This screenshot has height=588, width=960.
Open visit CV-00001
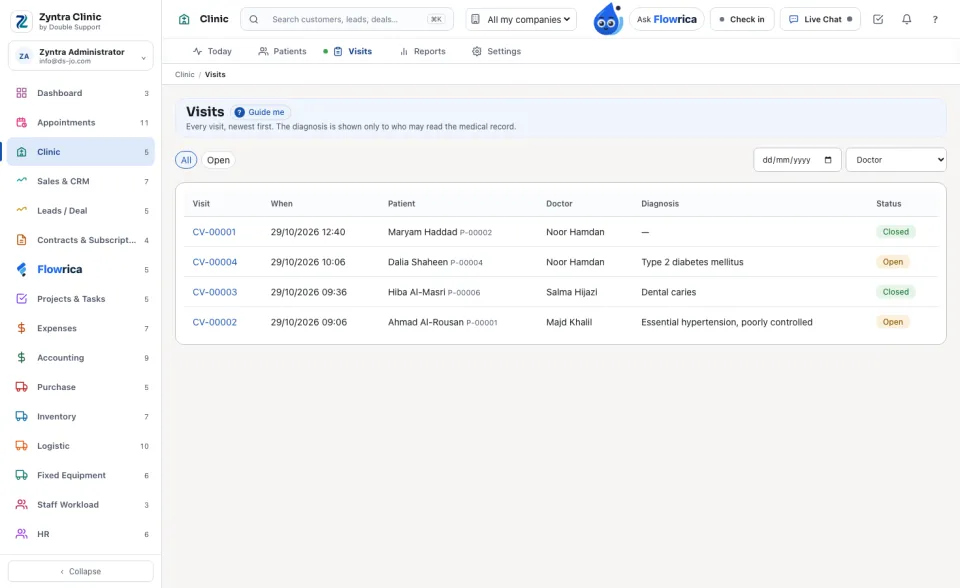[214, 232]
